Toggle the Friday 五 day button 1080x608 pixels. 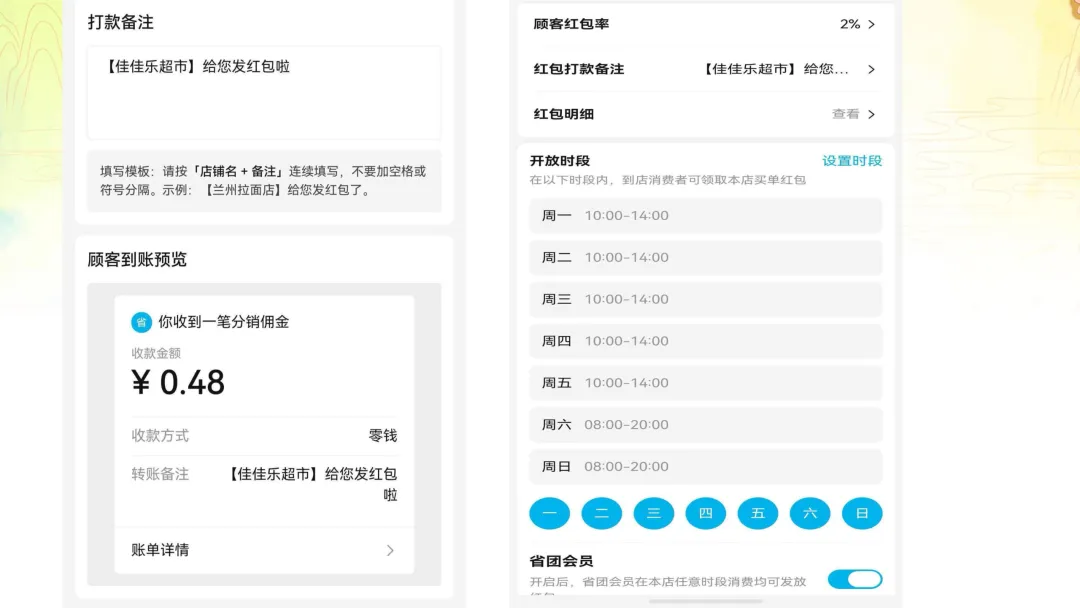[758, 514]
